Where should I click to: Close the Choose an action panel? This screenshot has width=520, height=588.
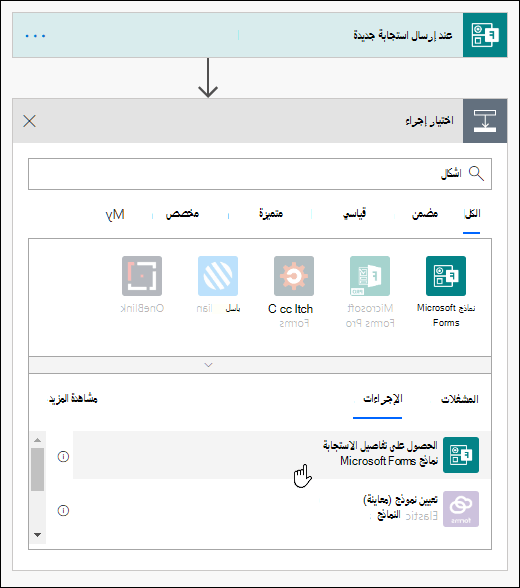29,121
